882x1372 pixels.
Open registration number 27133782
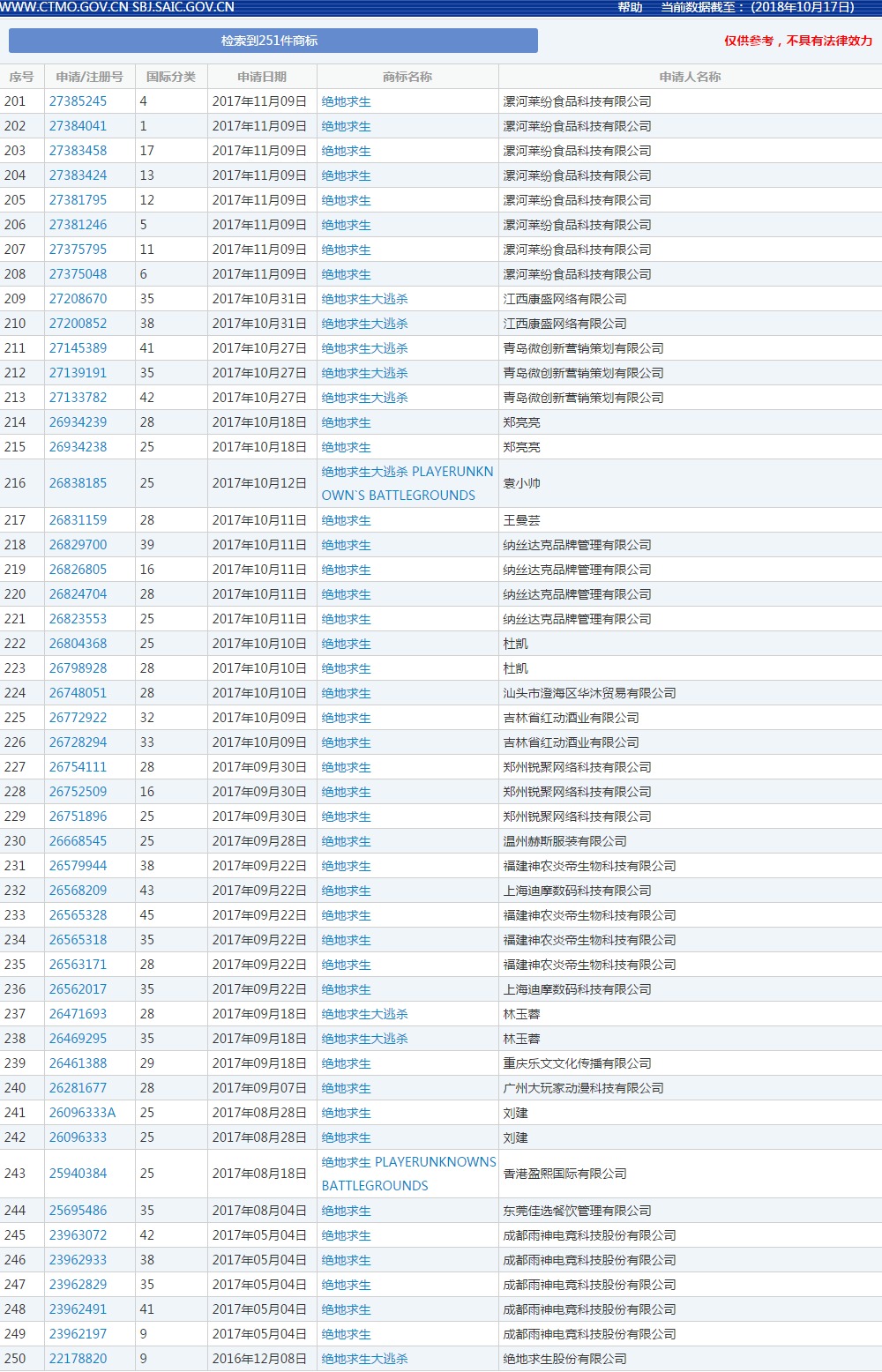pyautogui.click(x=78, y=398)
